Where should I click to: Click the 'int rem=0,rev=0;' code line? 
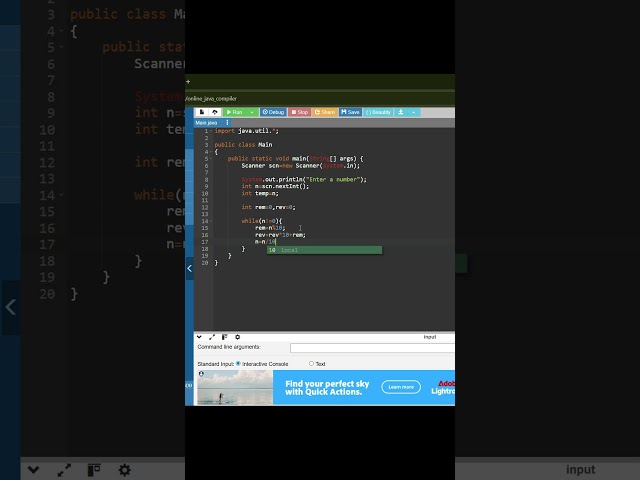(268, 207)
